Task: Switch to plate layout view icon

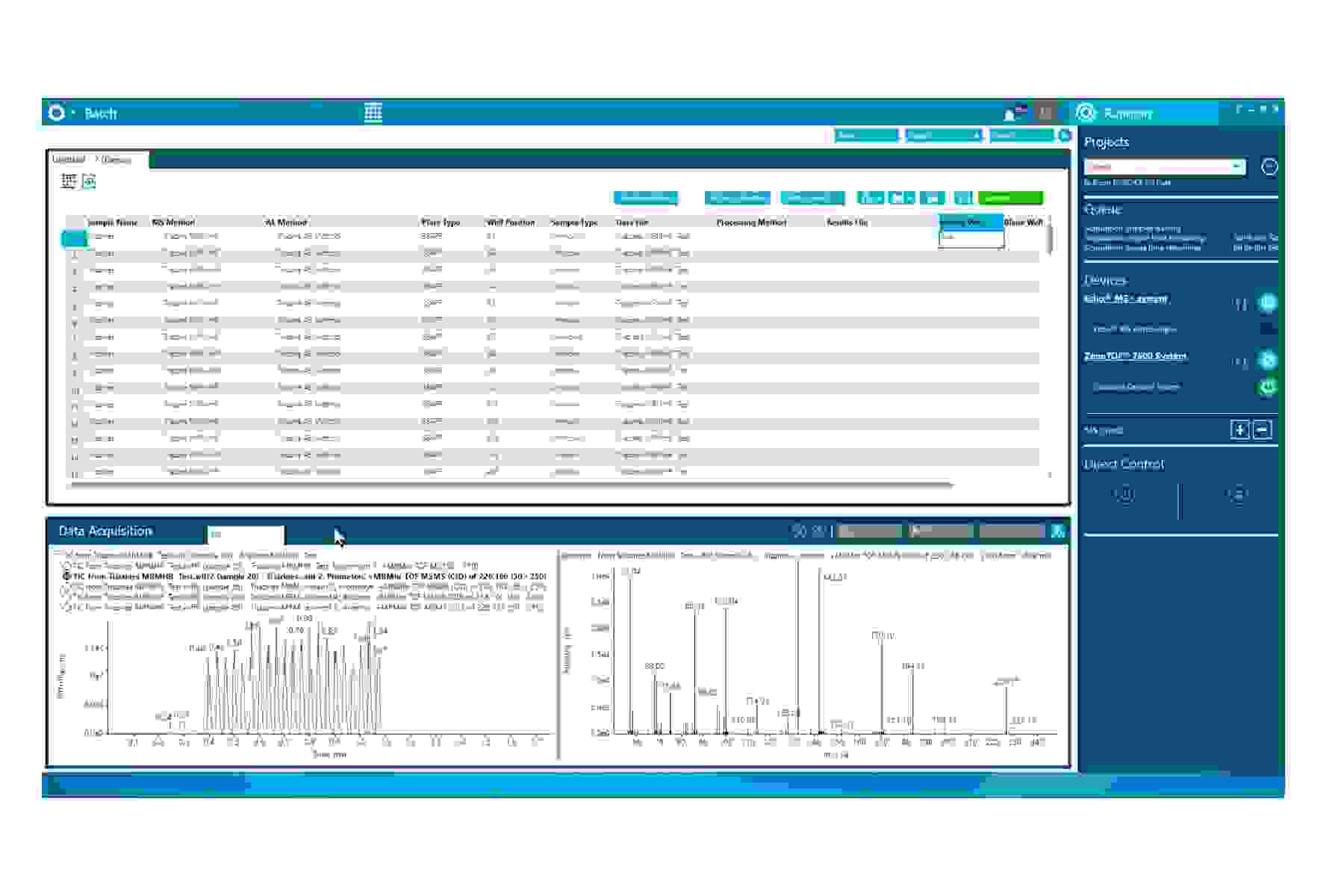Action: (89, 181)
